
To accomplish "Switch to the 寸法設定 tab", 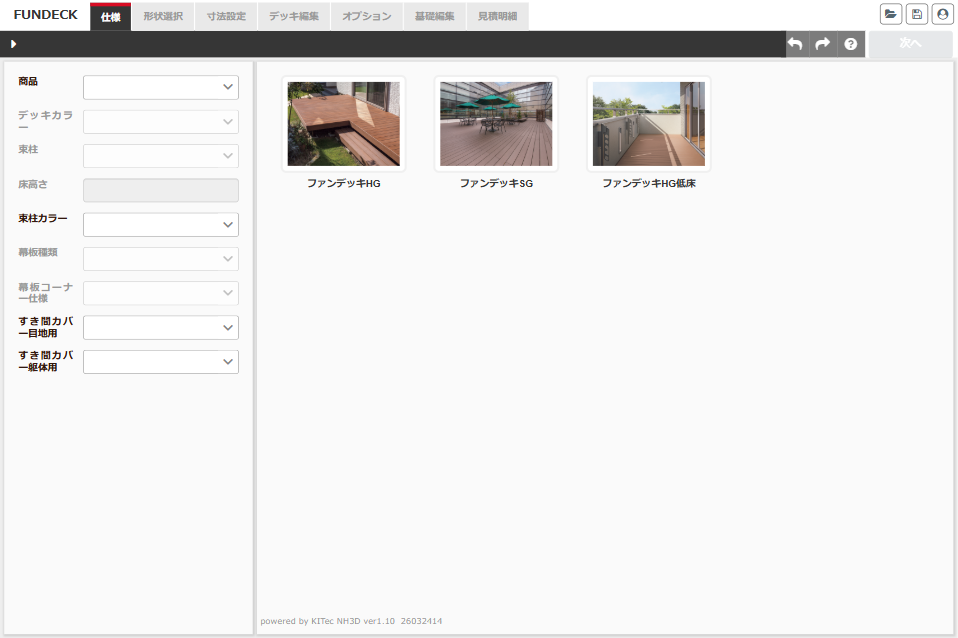I will tap(226, 16).
